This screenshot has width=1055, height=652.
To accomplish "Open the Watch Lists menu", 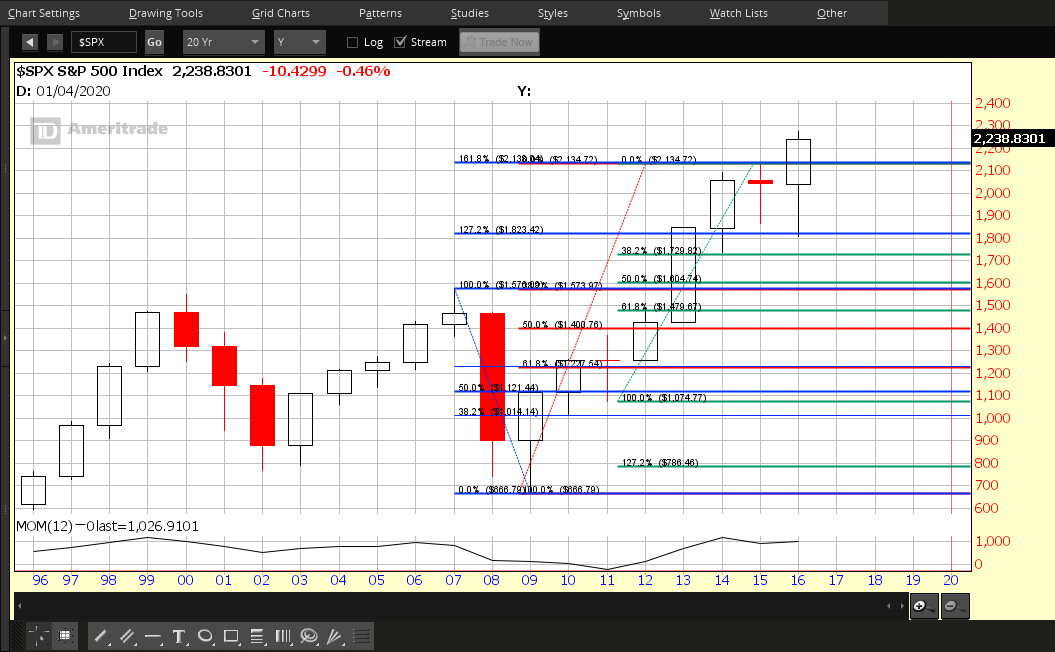I will tap(738, 13).
